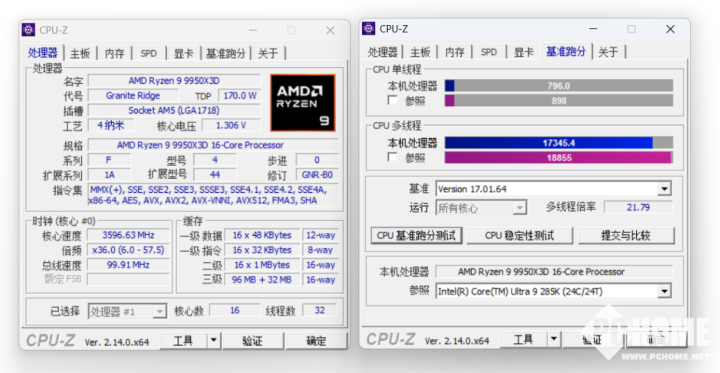Screen dimensions: 720x373
Task: Open the 工具 dropdown arrow in right window
Action: coord(554,340)
